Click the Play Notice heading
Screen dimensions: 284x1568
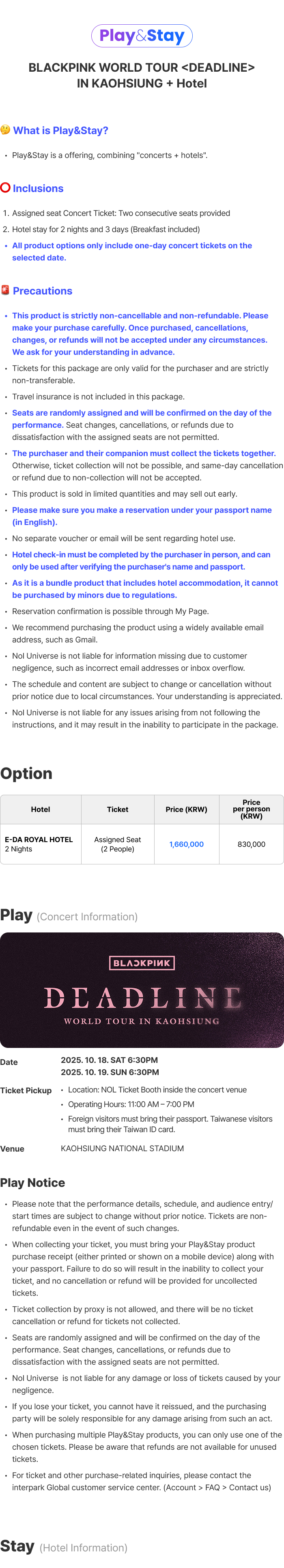tap(33, 1182)
